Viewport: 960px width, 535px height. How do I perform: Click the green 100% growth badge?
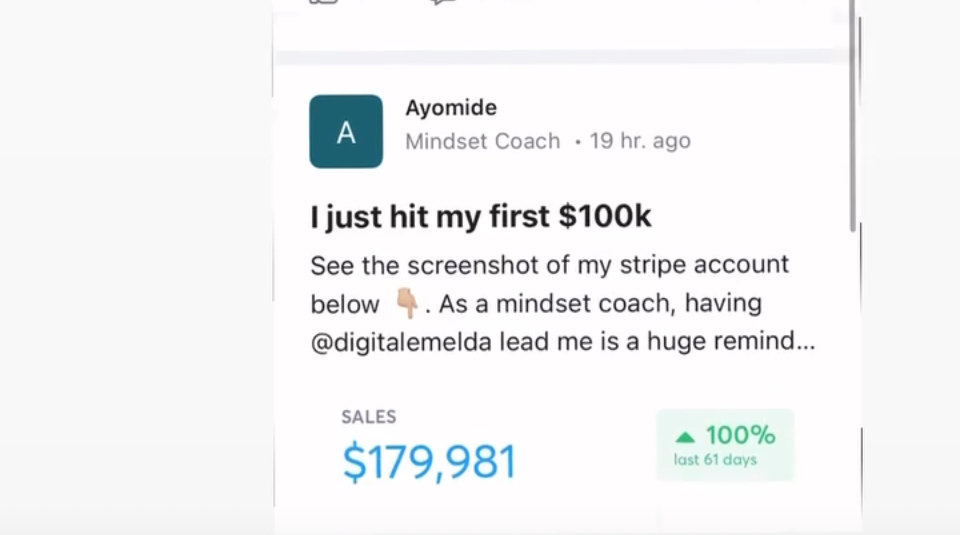725,445
